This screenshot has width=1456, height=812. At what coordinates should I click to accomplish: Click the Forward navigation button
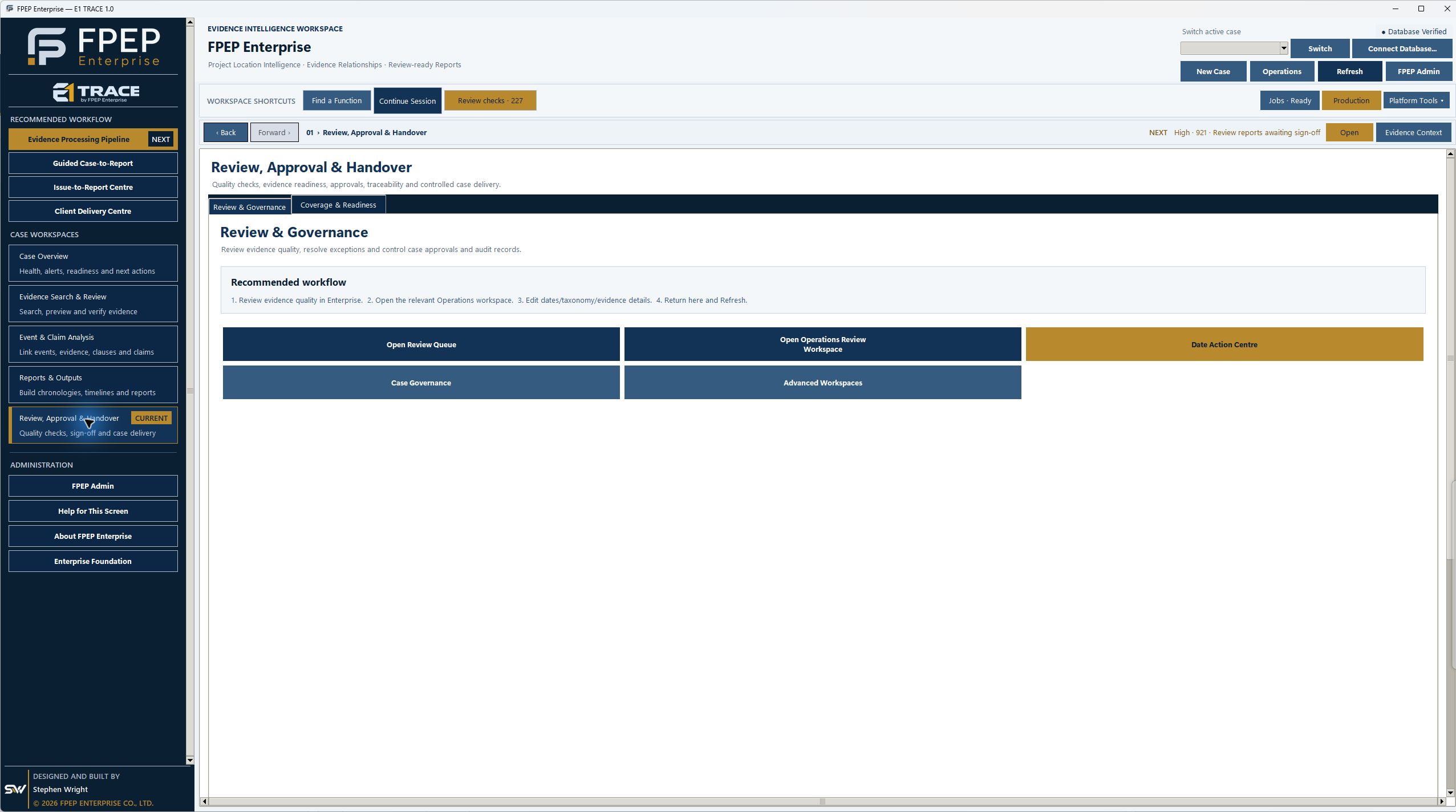click(274, 132)
